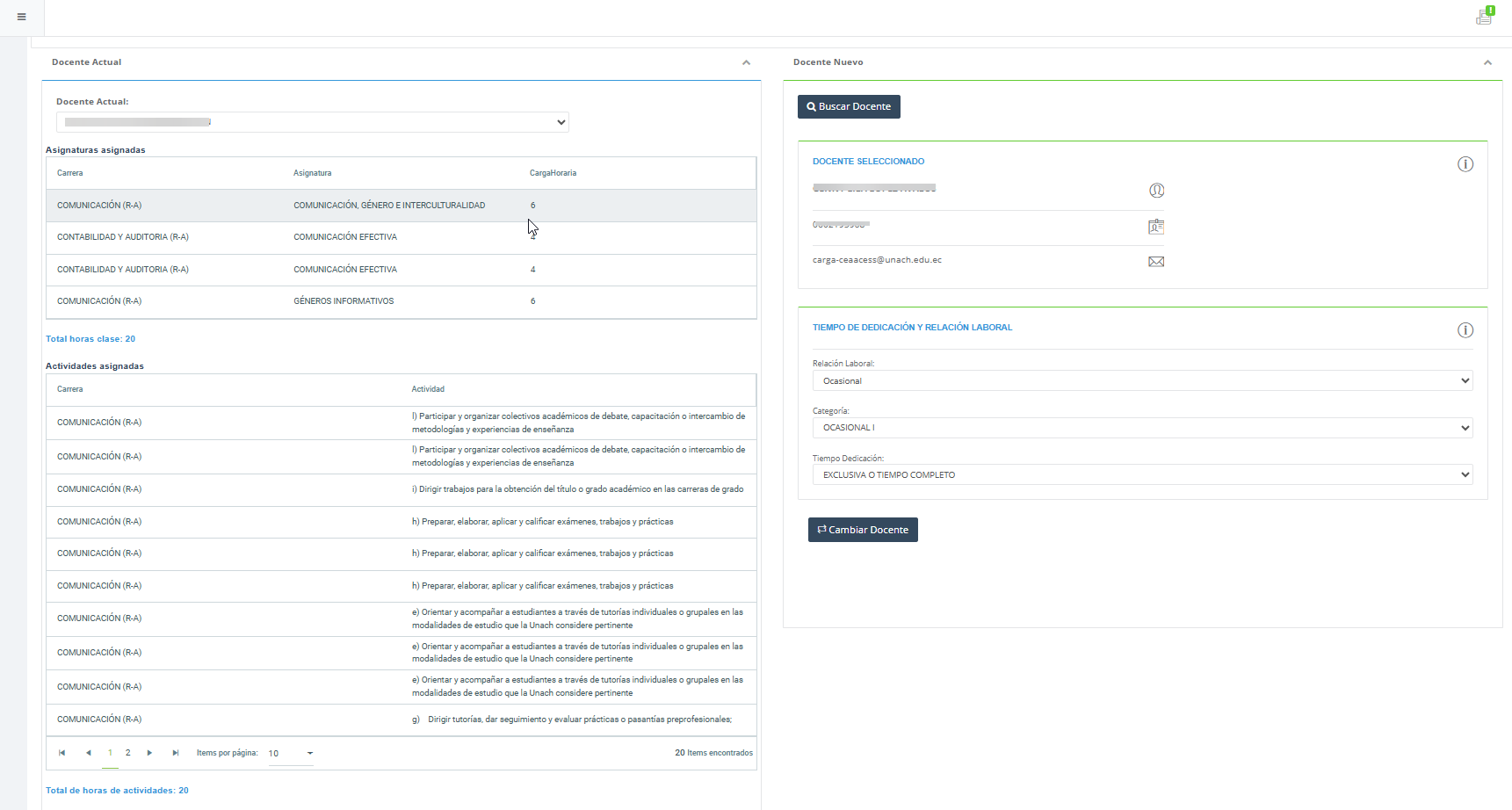
Task: Open the Docente Actual dropdown
Action: (x=312, y=122)
